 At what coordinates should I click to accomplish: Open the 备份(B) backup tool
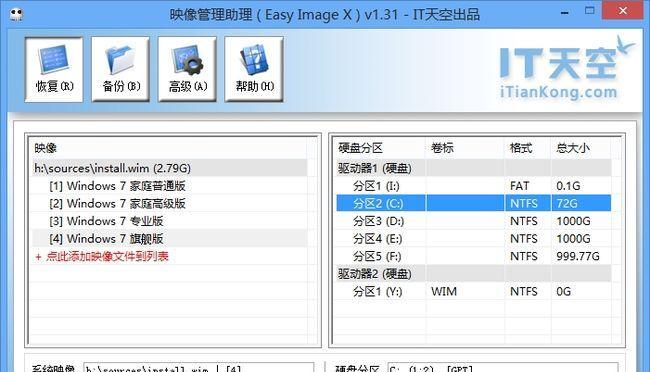(121, 69)
